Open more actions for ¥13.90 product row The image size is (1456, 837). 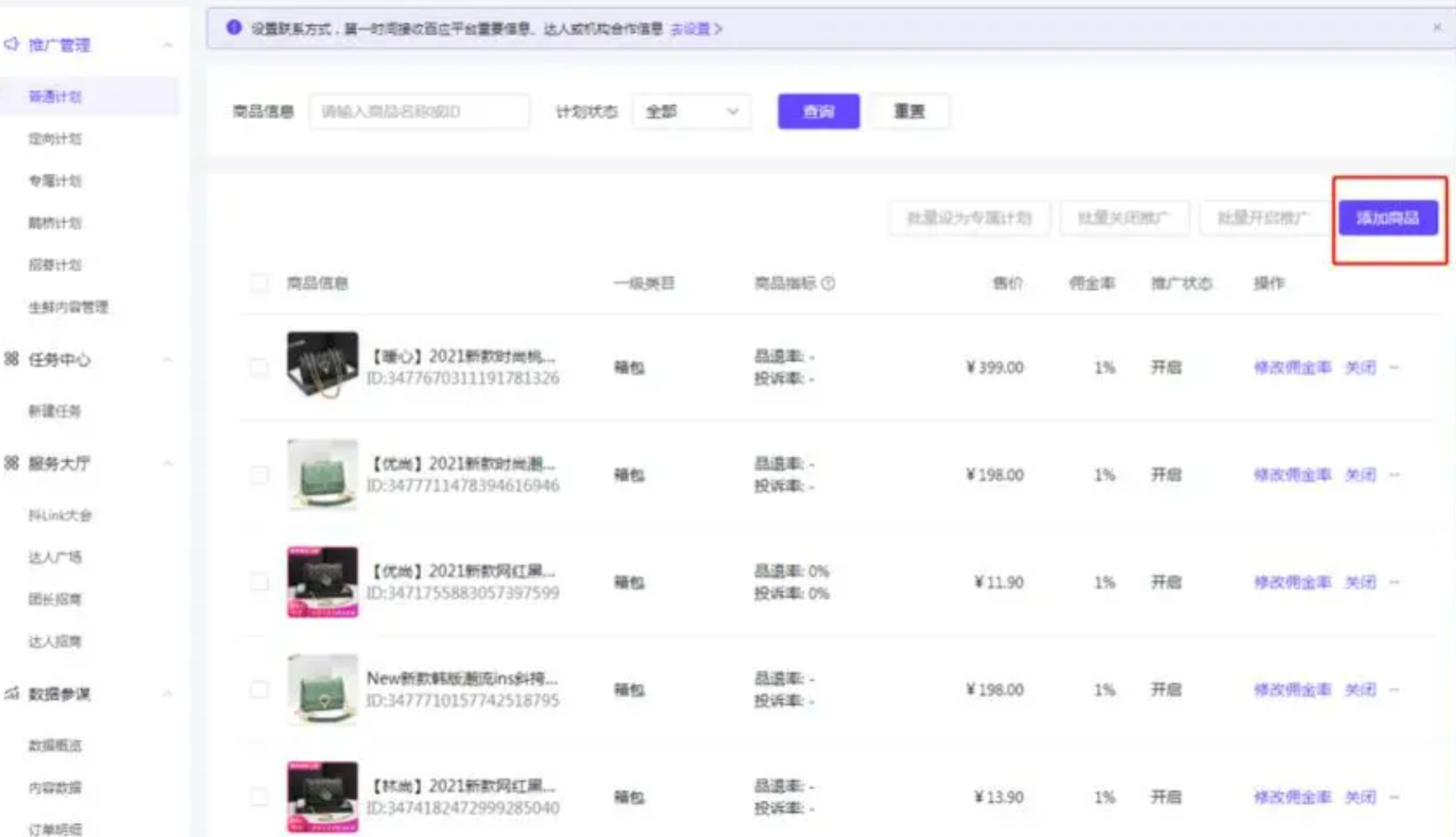click(1394, 797)
